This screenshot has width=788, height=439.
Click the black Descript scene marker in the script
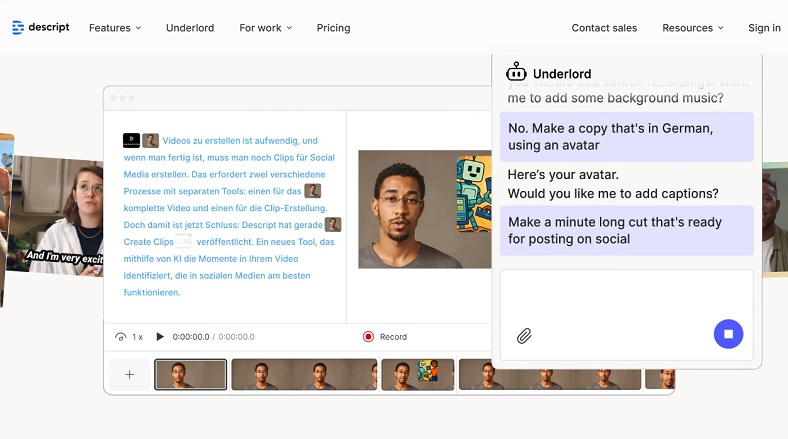coord(131,141)
